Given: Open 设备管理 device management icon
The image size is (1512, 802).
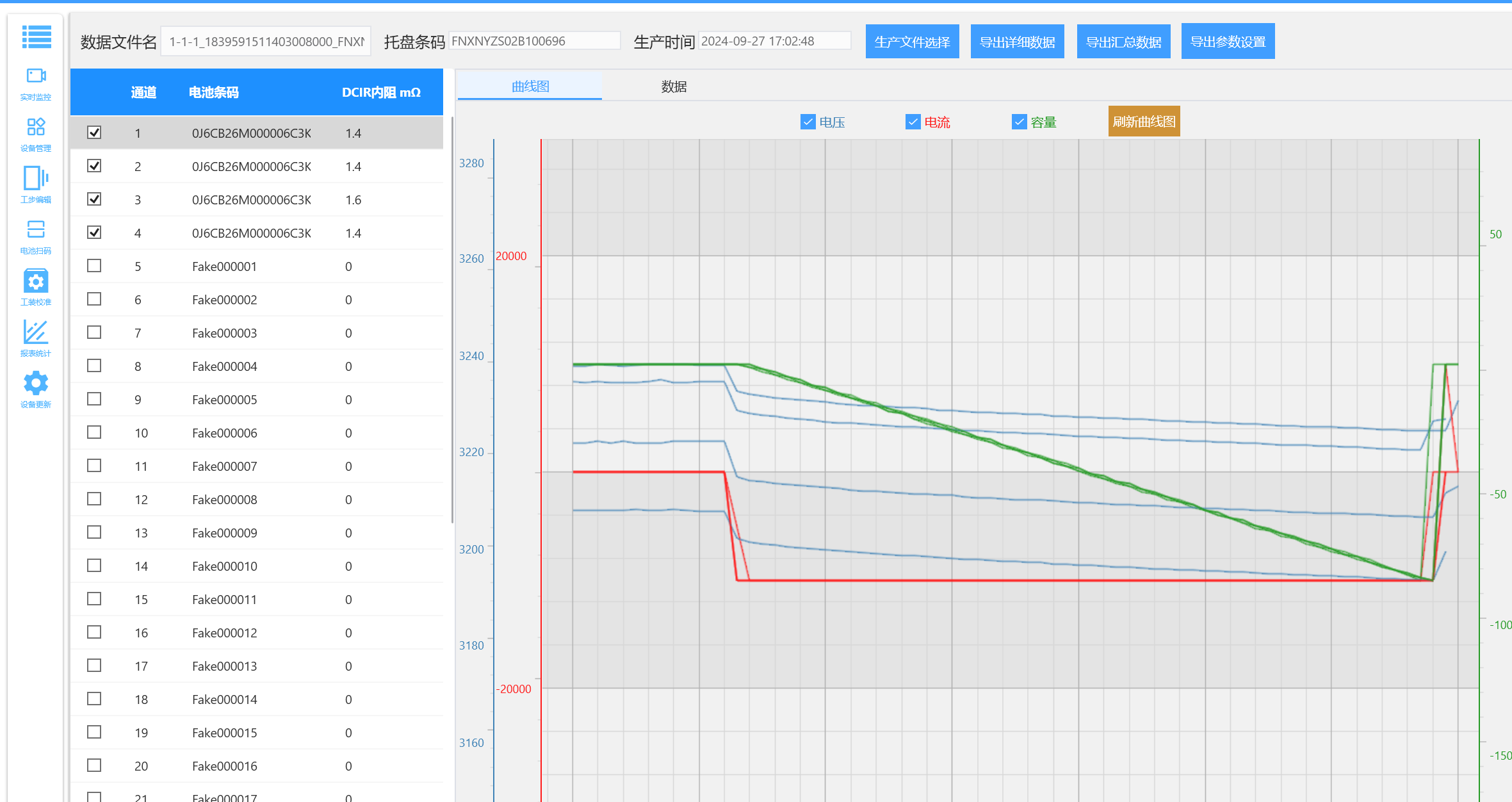Looking at the screenshot, I should [x=36, y=127].
